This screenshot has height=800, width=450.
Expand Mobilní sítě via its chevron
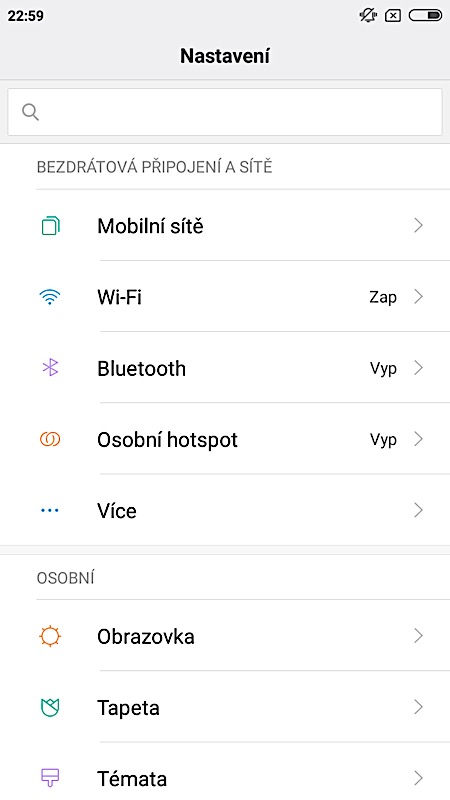tap(419, 226)
